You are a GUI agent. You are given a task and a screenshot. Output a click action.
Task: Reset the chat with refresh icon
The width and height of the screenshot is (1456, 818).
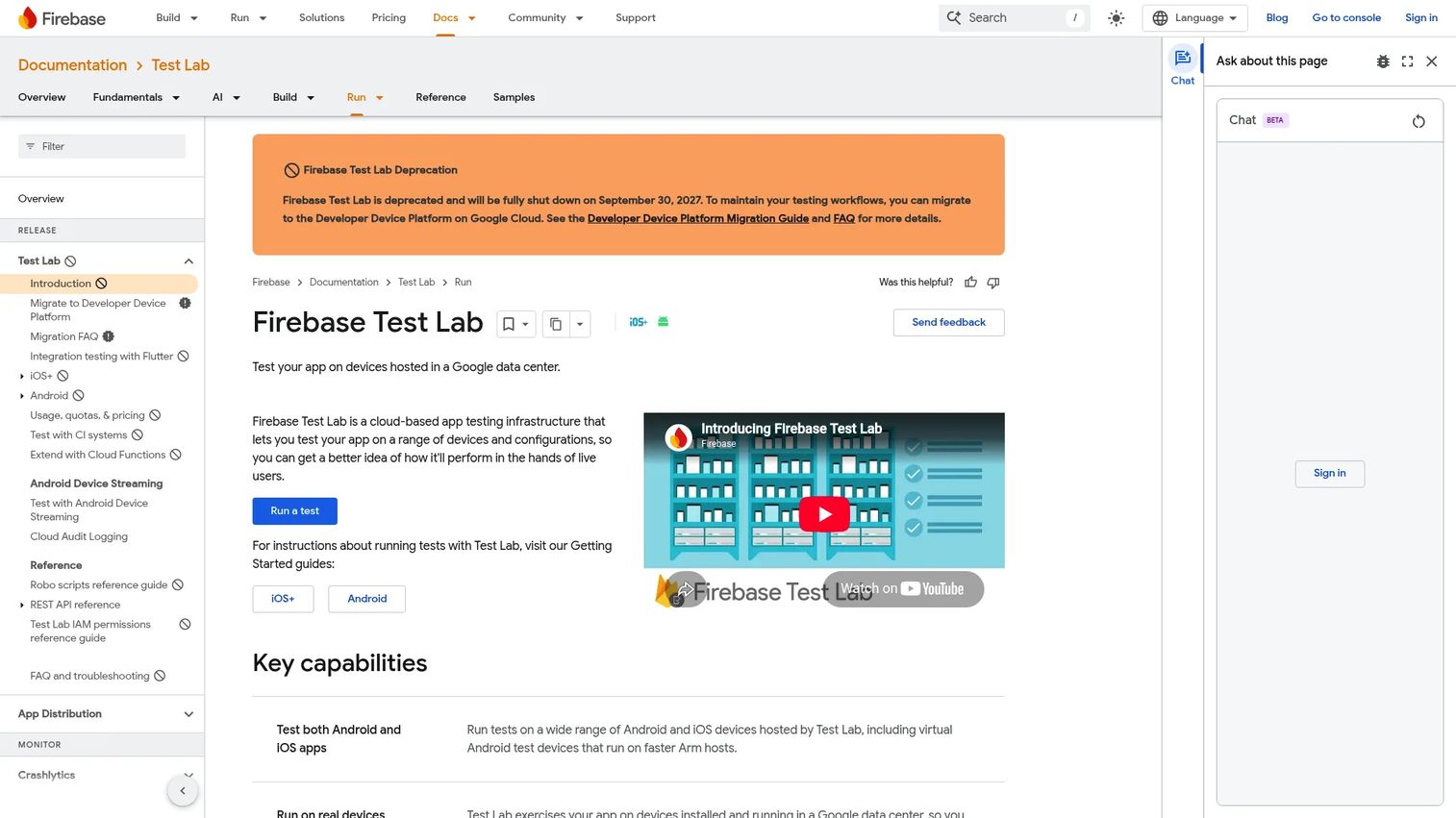tap(1418, 121)
